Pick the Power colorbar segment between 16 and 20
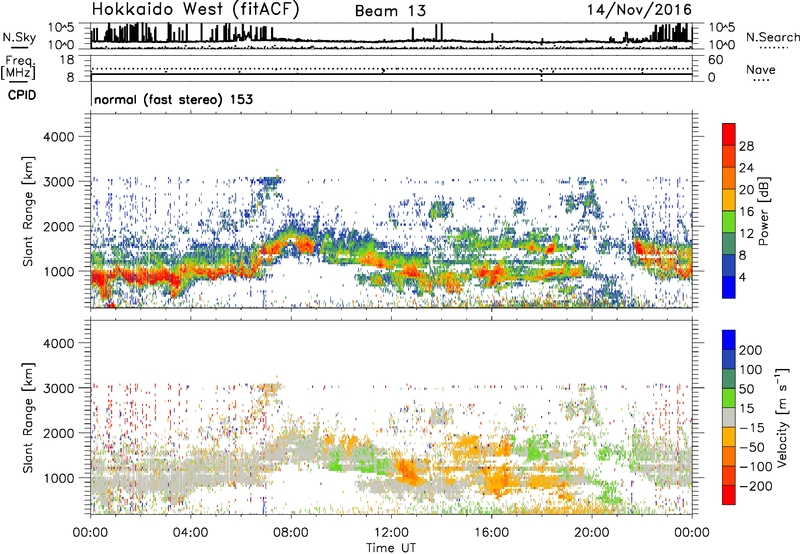 point(729,200)
